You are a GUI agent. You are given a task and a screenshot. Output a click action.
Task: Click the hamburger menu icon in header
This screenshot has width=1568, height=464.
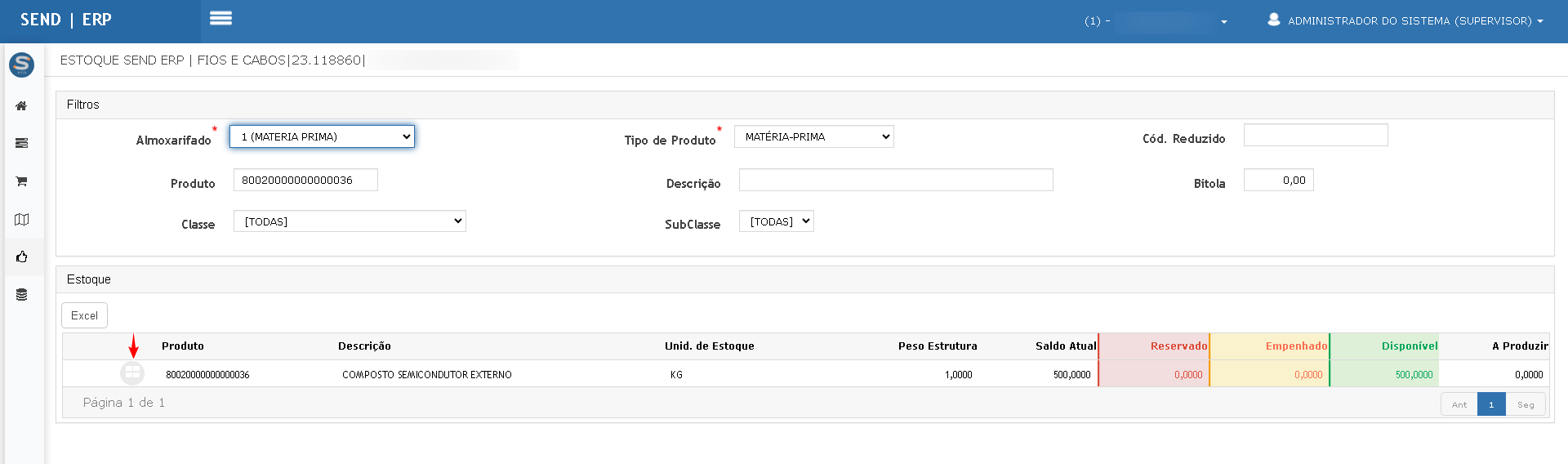click(x=220, y=19)
